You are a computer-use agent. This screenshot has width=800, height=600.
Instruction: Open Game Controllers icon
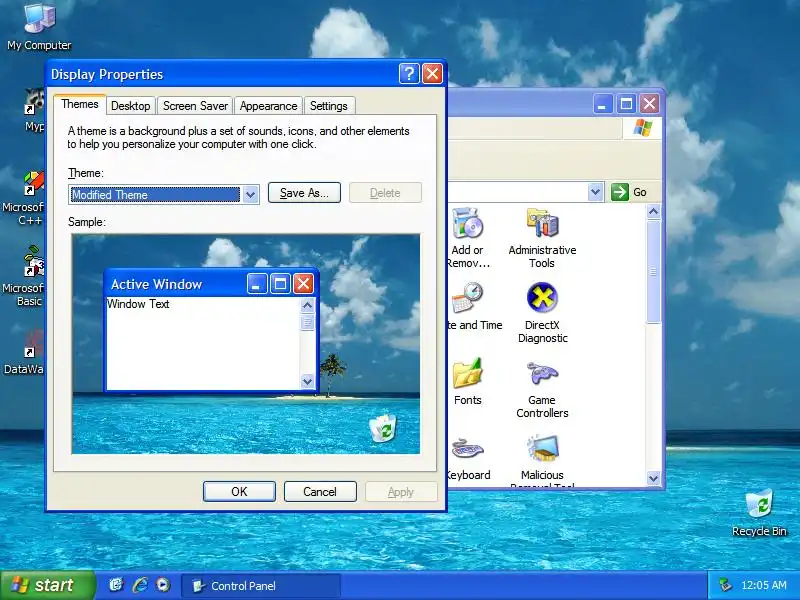tap(542, 373)
